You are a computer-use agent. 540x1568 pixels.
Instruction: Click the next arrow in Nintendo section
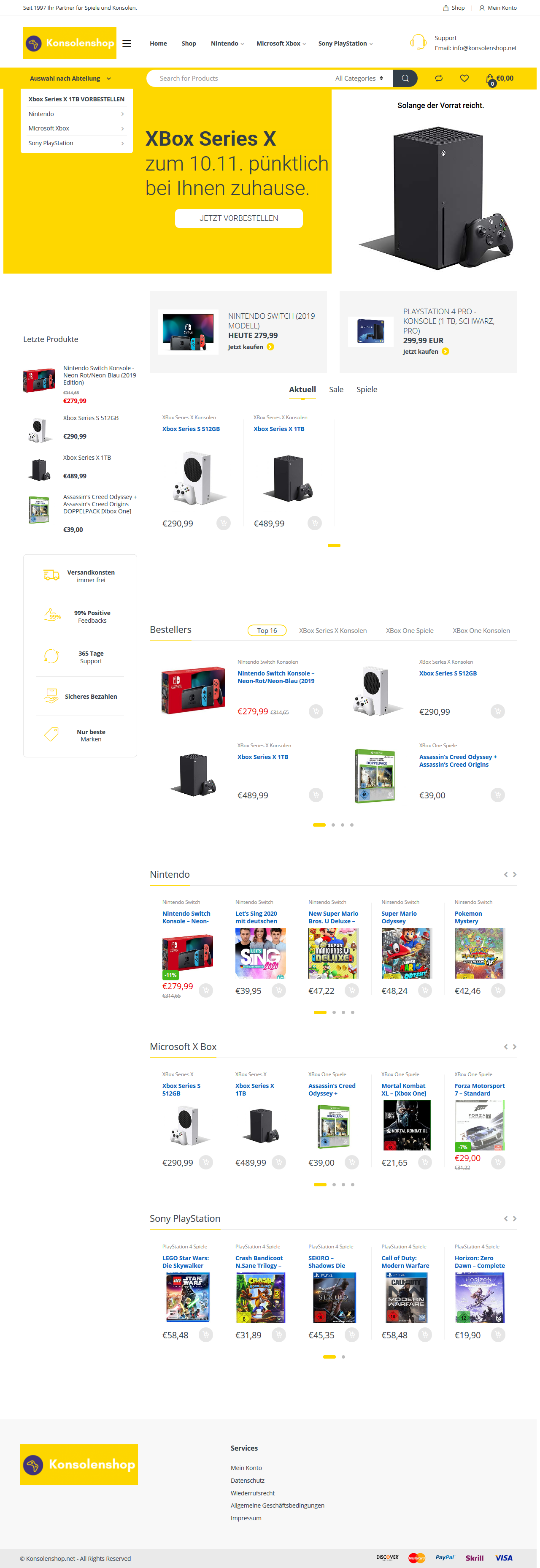point(514,874)
